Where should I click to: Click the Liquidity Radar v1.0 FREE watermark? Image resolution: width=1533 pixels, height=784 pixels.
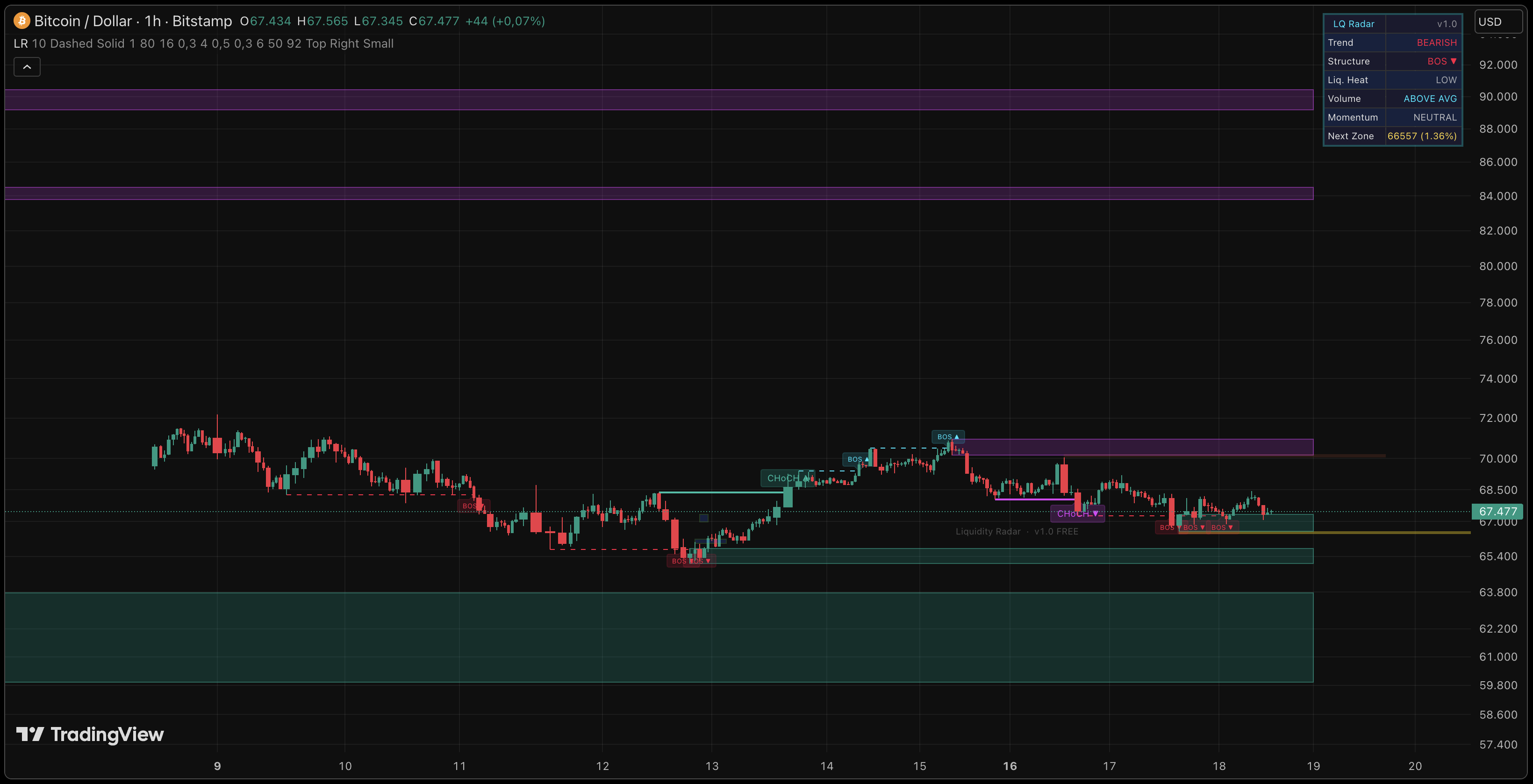click(1017, 531)
